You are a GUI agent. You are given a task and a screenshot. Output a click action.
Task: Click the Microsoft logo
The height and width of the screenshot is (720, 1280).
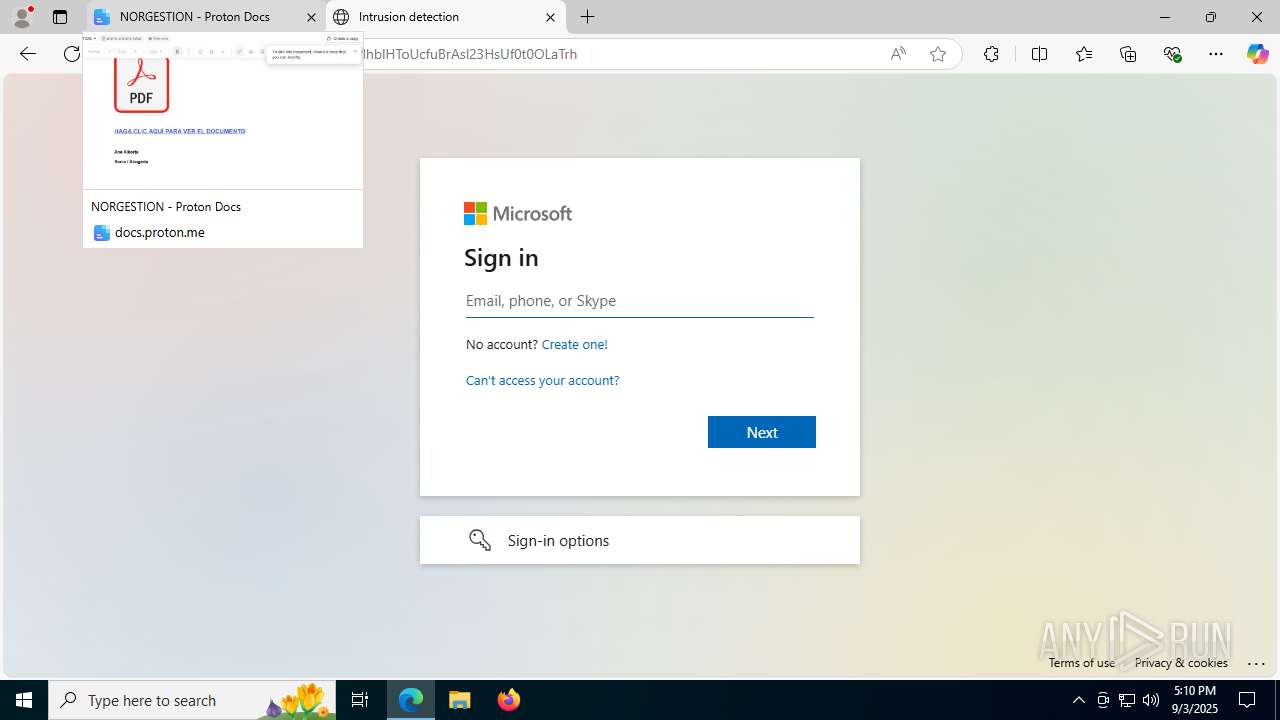[x=518, y=213]
